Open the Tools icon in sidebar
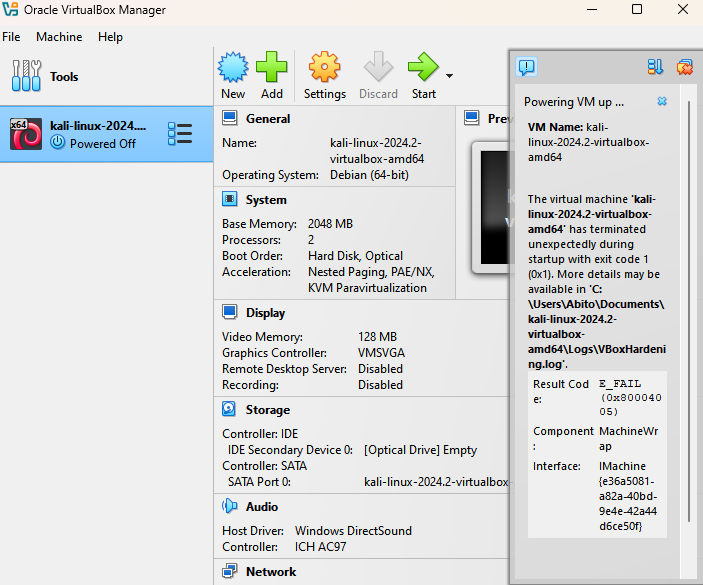Viewport: 703px width, 585px height. click(26, 76)
